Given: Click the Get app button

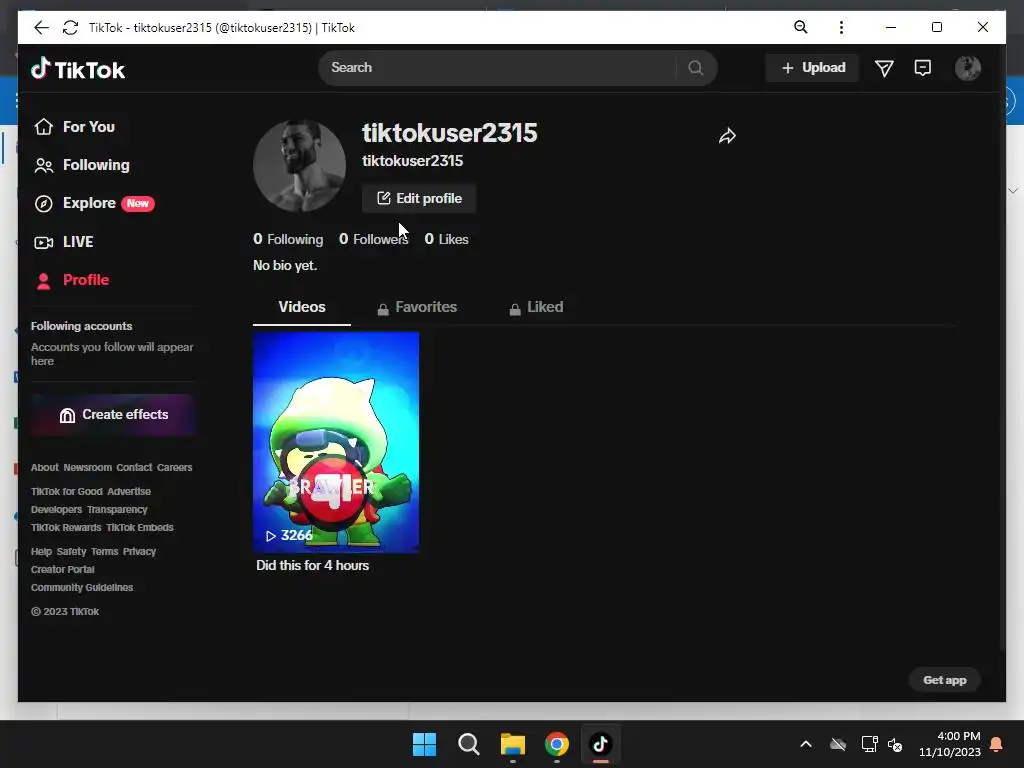Looking at the screenshot, I should [944, 680].
